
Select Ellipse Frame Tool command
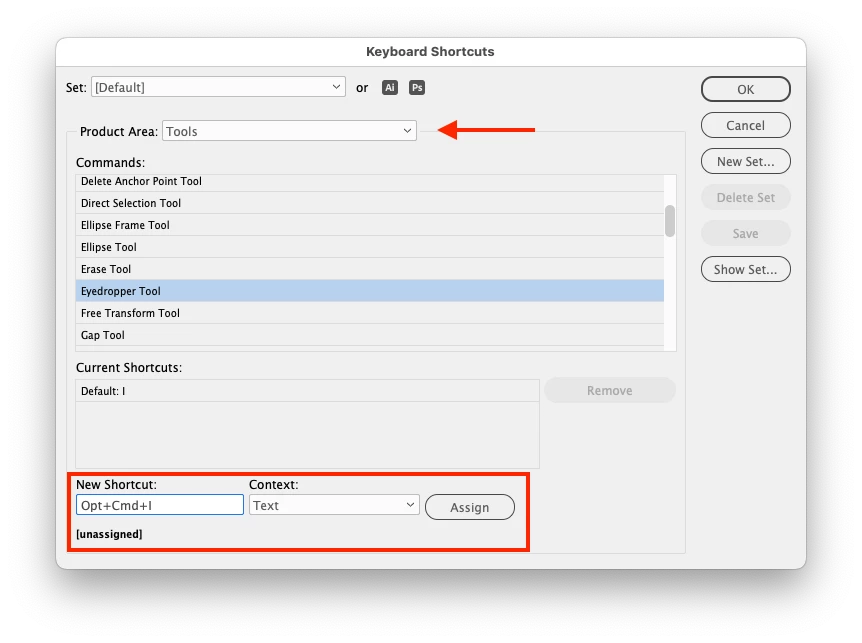pos(369,225)
